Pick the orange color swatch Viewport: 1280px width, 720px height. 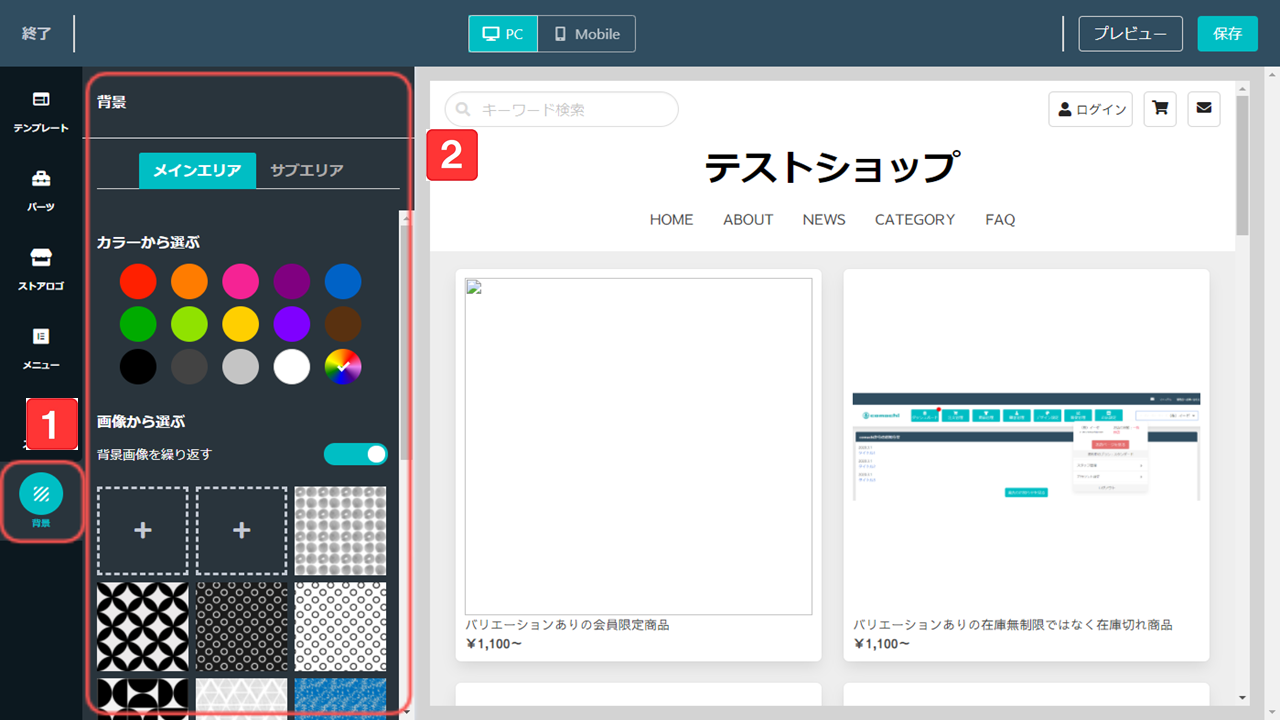pyautogui.click(x=189, y=281)
